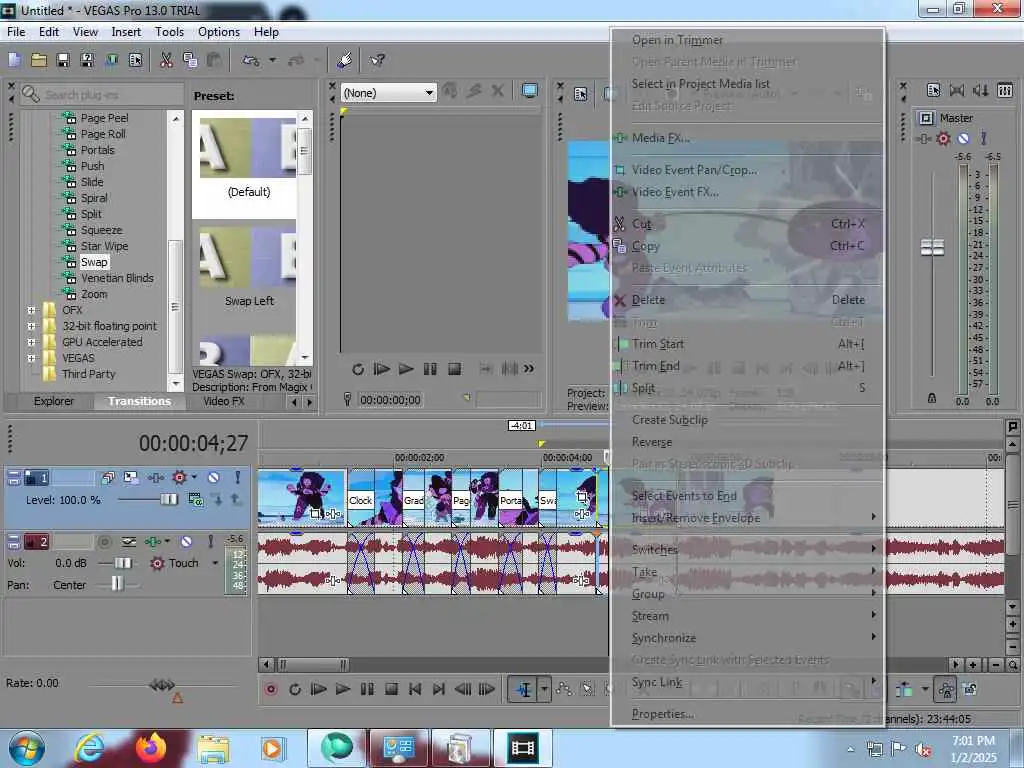This screenshot has height=768, width=1024.
Task: Click the toolbar Copy icon
Action: click(x=190, y=60)
